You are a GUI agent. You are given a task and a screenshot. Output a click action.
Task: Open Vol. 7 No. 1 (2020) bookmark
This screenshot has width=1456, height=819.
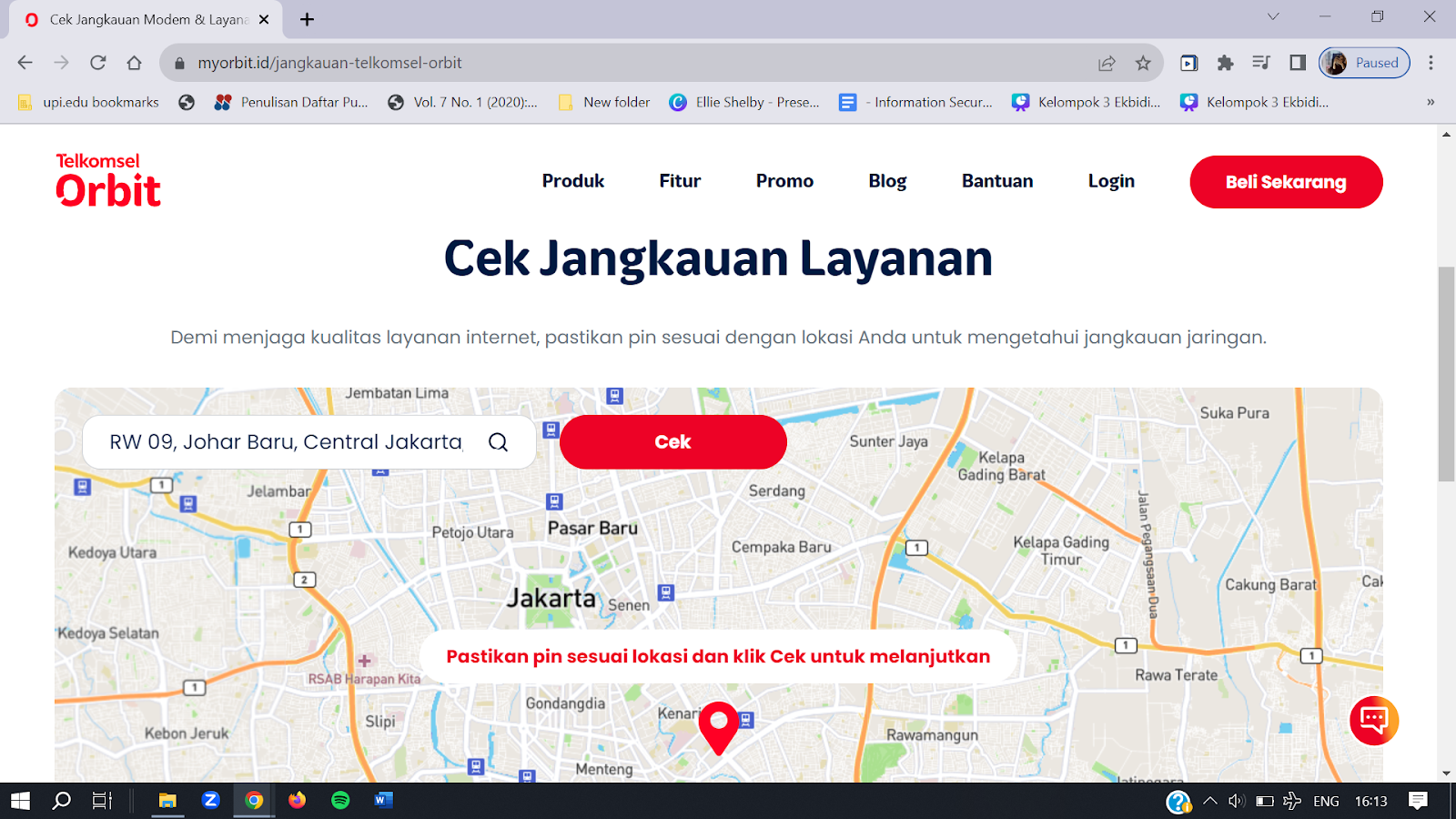462,102
